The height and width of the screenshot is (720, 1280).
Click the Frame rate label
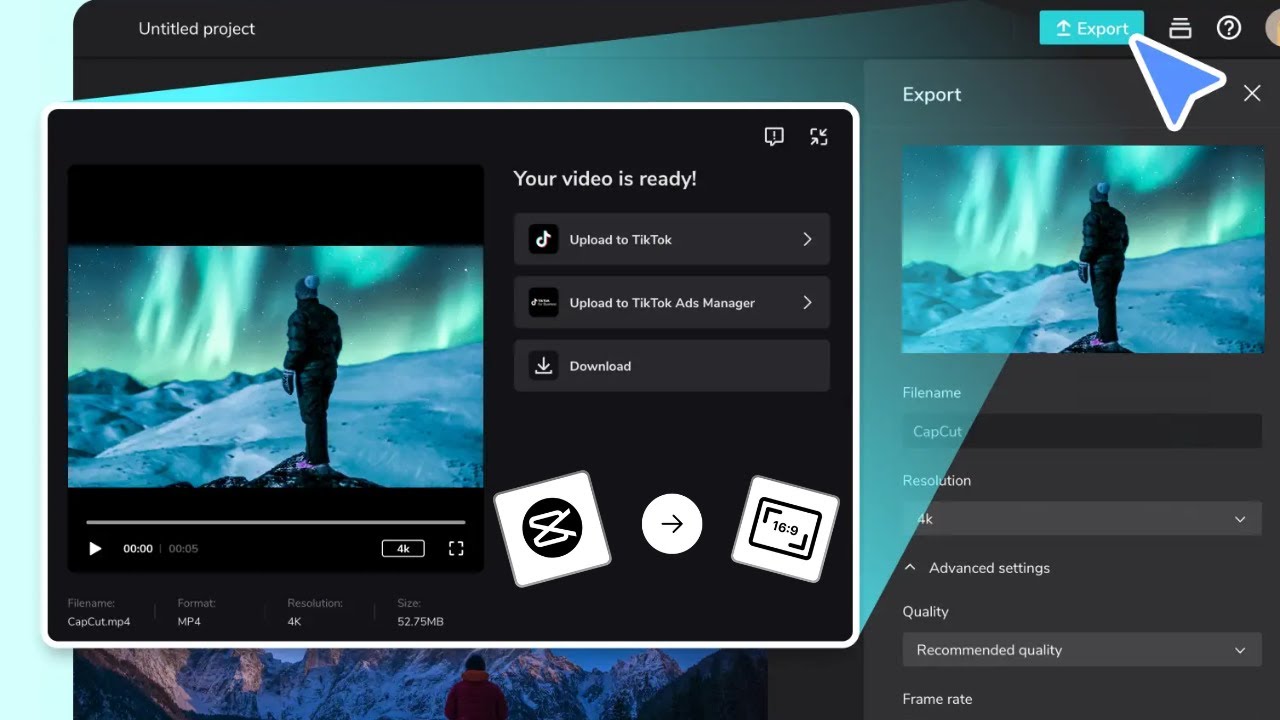pyautogui.click(x=937, y=699)
